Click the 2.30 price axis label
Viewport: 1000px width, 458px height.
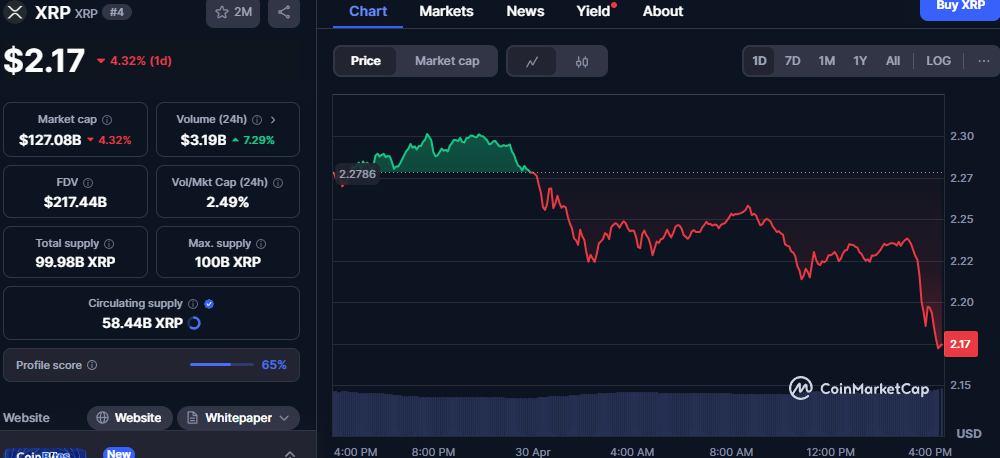click(x=960, y=136)
